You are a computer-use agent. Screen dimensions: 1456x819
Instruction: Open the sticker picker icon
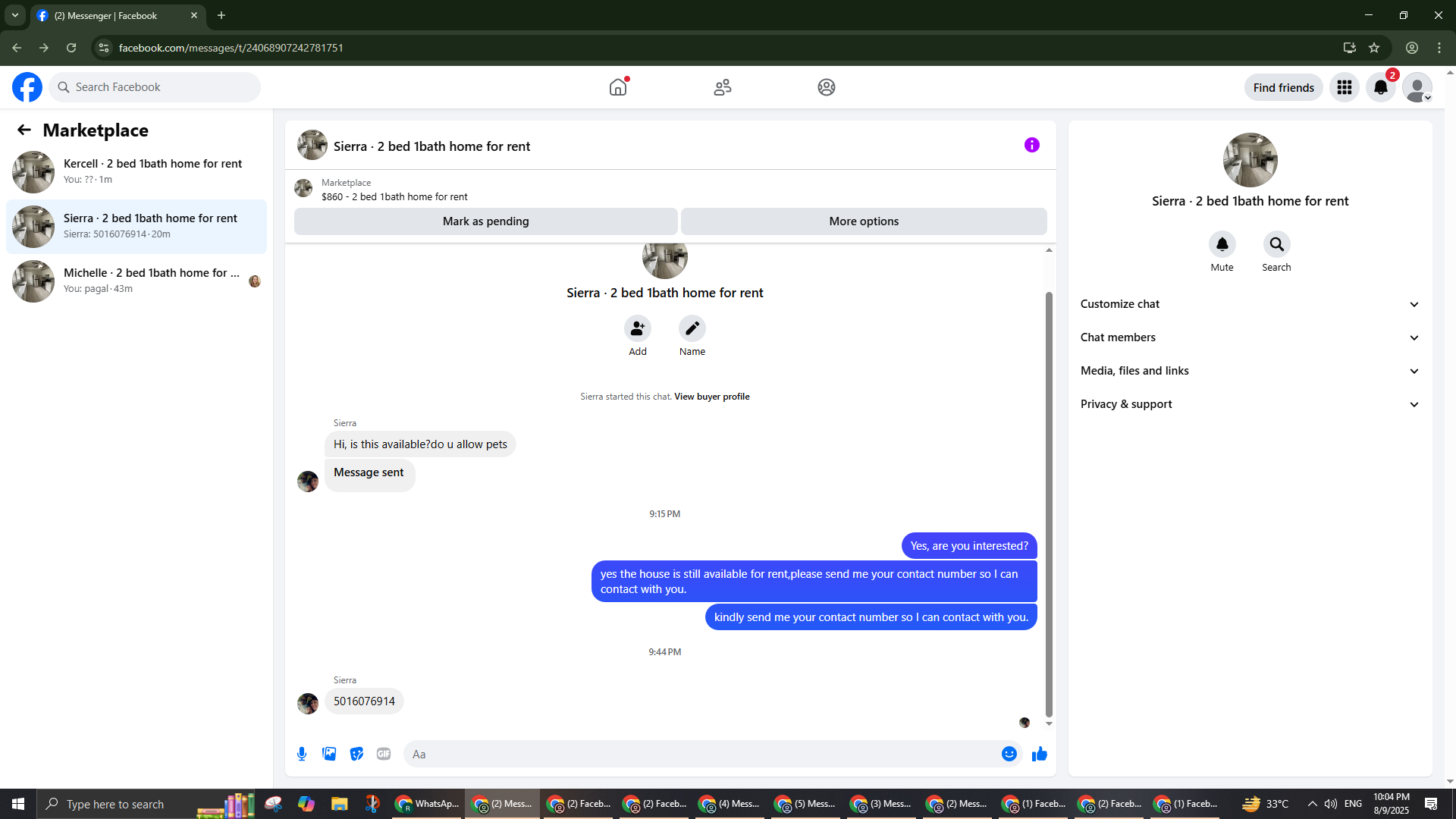(356, 754)
